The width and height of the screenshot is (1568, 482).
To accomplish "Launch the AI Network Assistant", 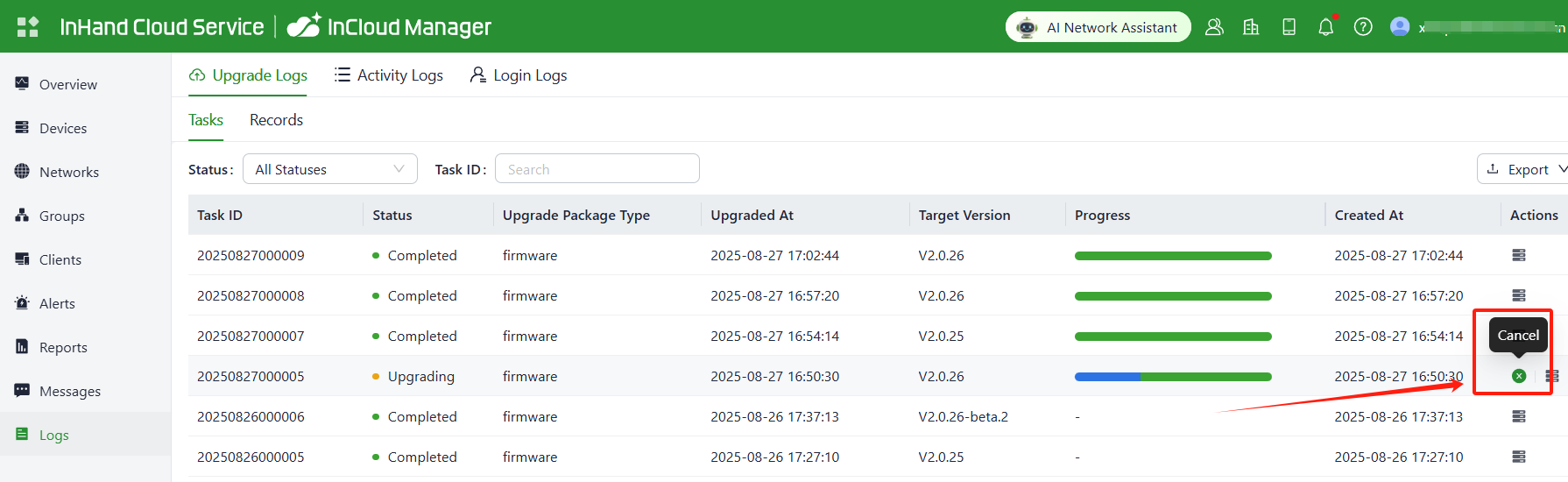I will (1098, 27).
